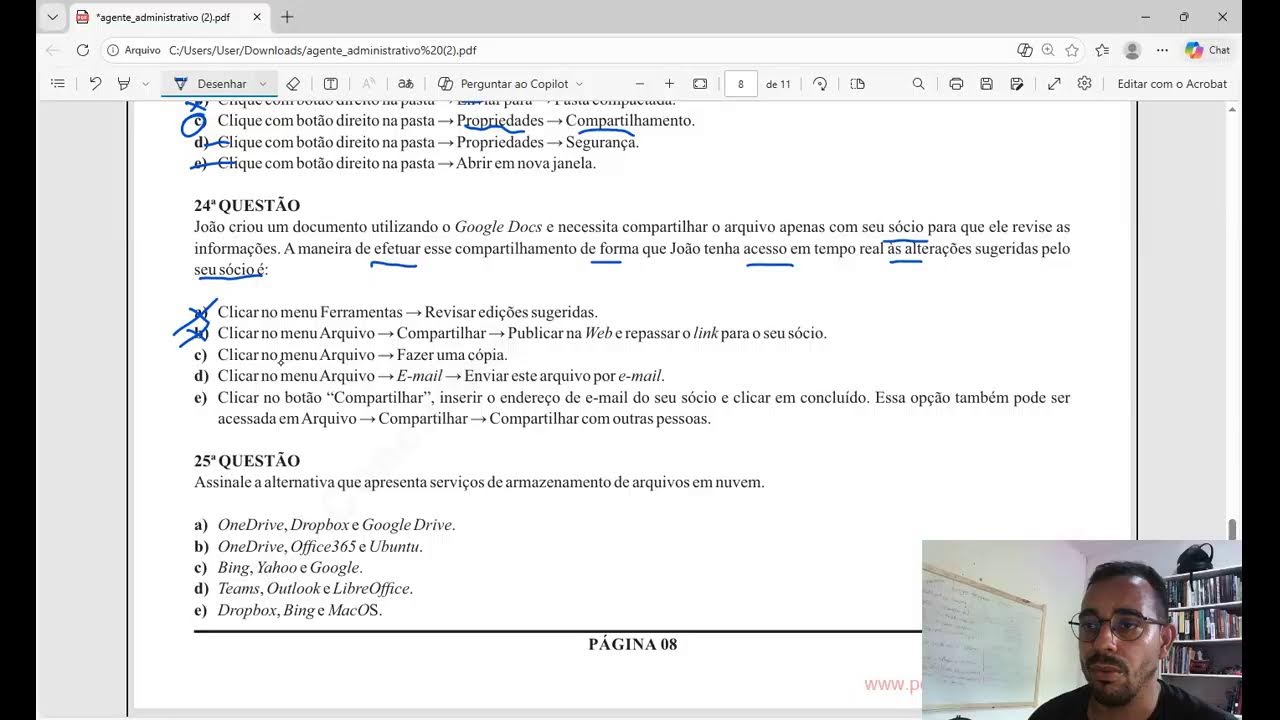Click 'Enviar este arquivo por e-mail' option

(565, 376)
